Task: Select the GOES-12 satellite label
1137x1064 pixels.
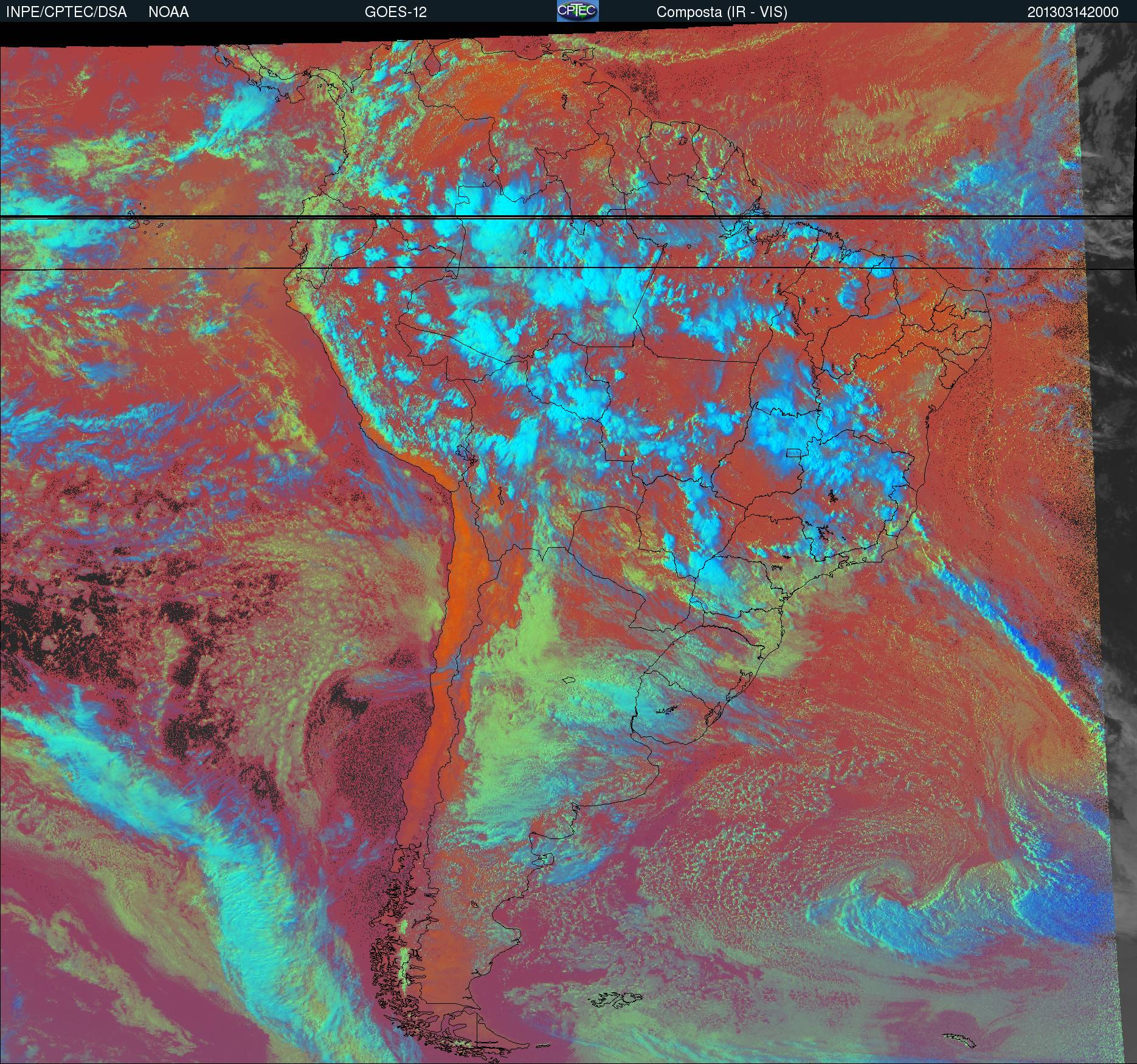Action: click(396, 12)
